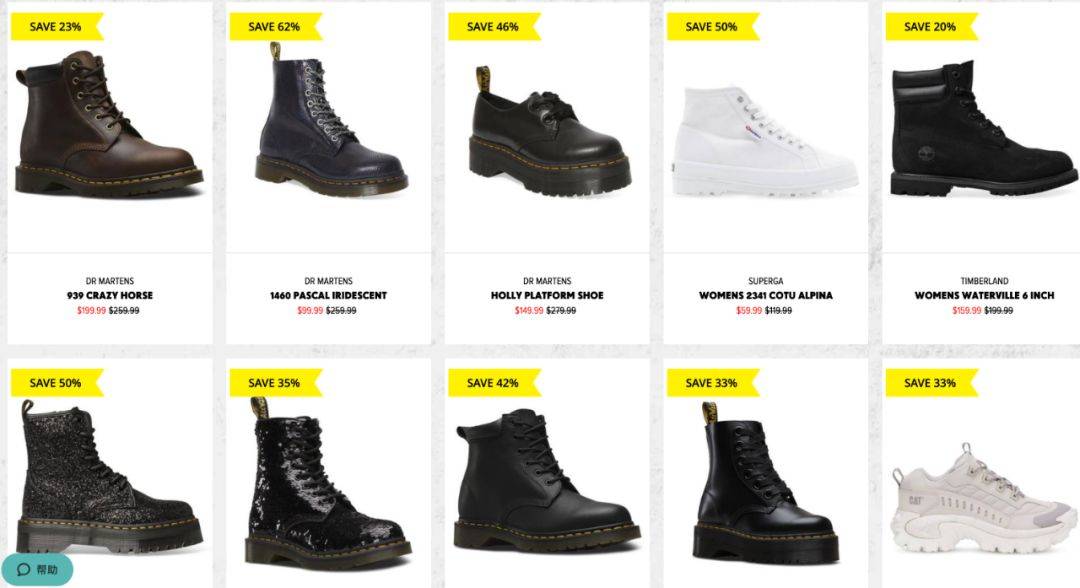
Task: Open Womens Waterville 6 Inch product title
Action: tap(984, 295)
